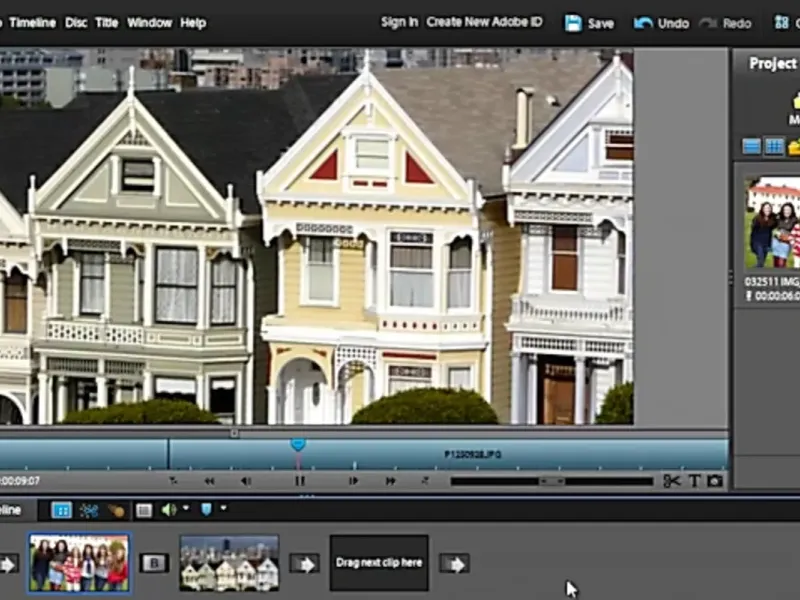Screen dimensions: 800x600
Task: Click the Properties panel icon
Action: pyautogui.click(x=144, y=510)
